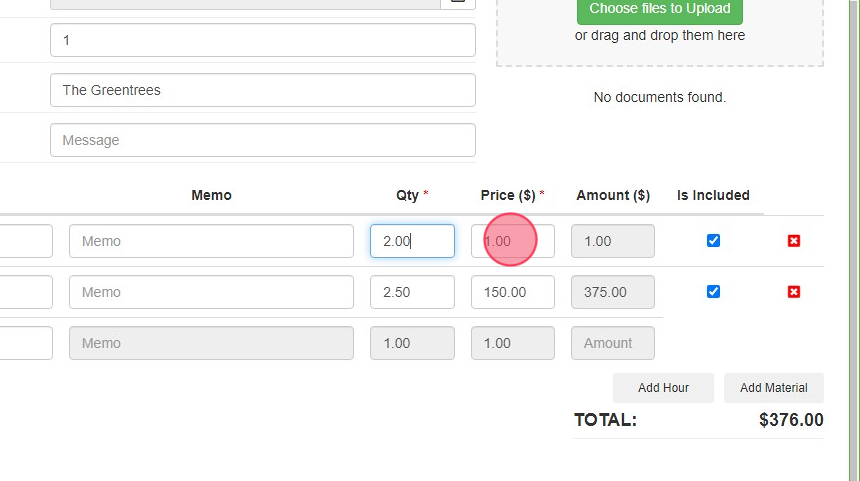Click the Amount field showing 375.00
This screenshot has height=481, width=860.
[613, 292]
